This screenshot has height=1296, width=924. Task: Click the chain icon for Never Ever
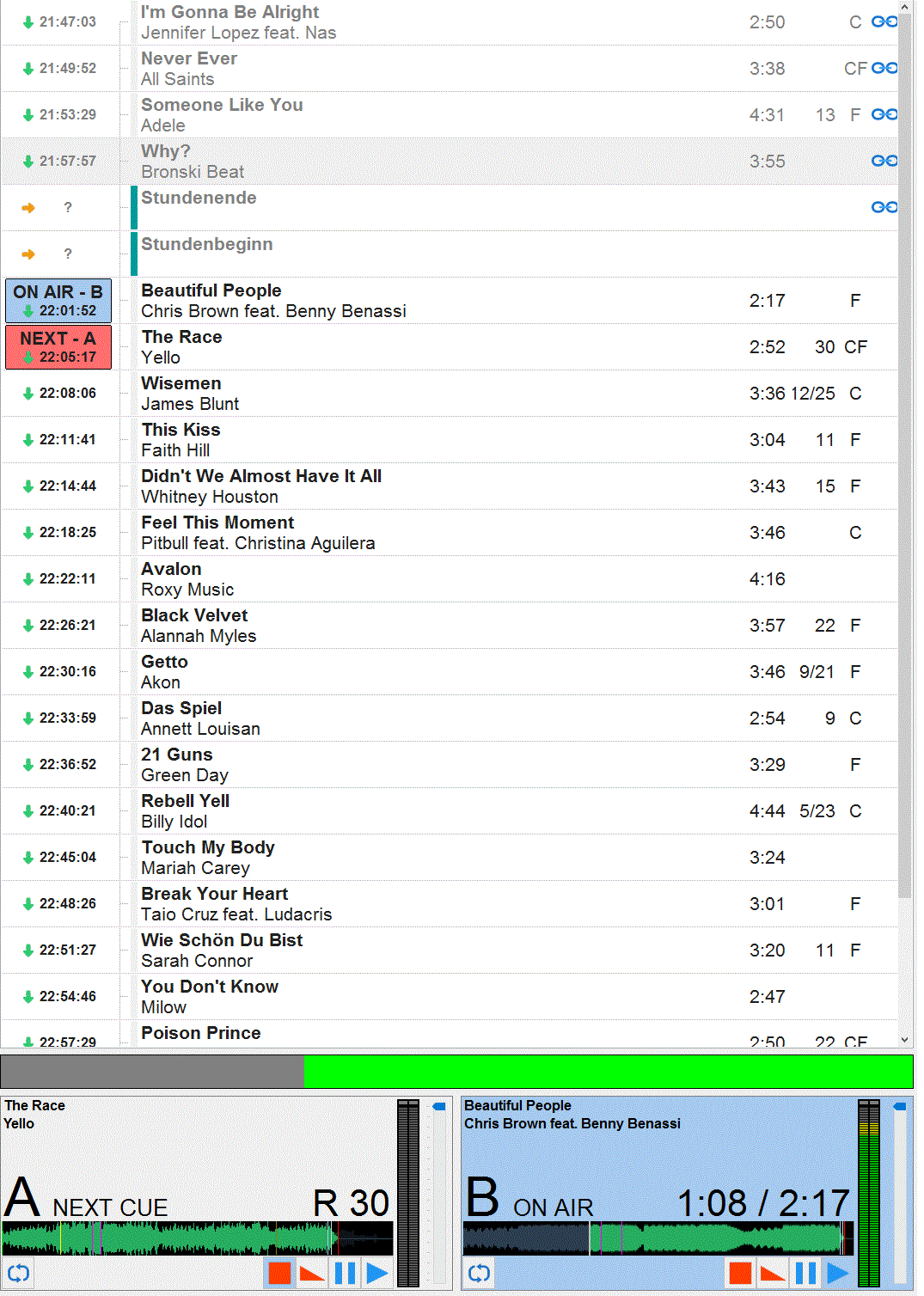tap(884, 68)
